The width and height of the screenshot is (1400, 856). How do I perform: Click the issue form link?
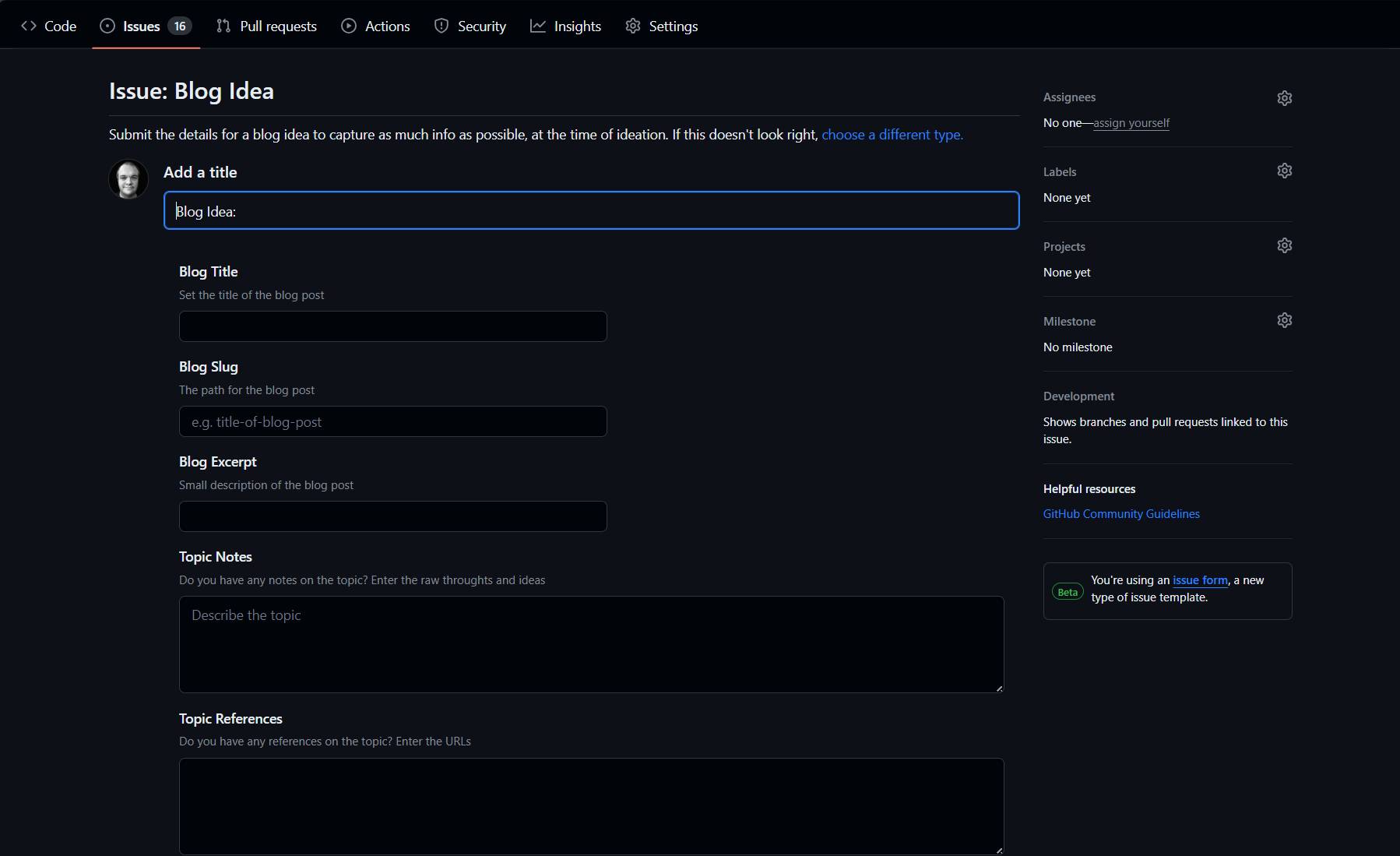[x=1200, y=579]
